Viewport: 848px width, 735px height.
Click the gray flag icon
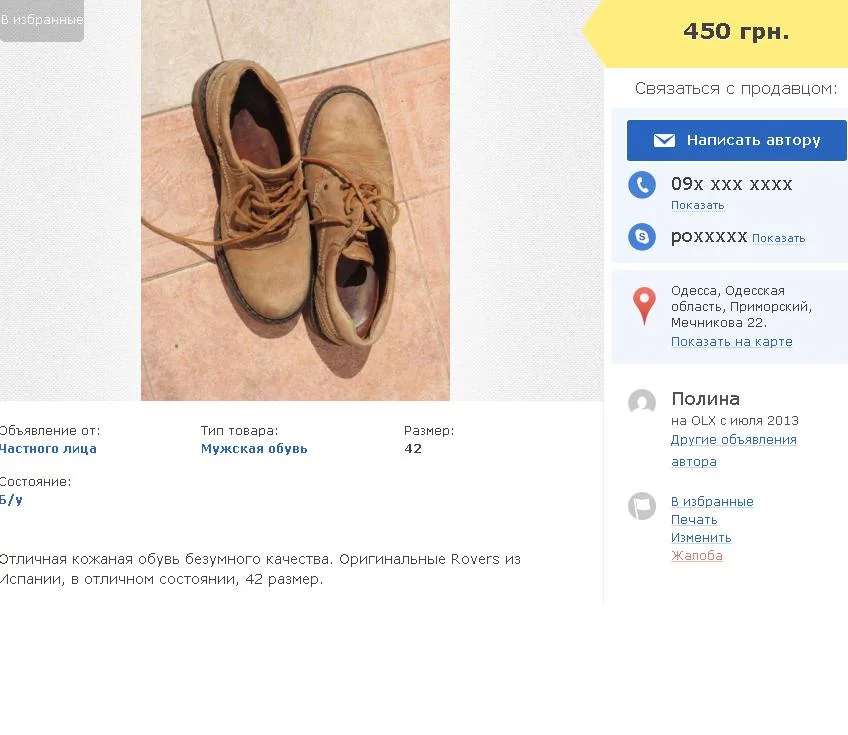pyautogui.click(x=642, y=506)
